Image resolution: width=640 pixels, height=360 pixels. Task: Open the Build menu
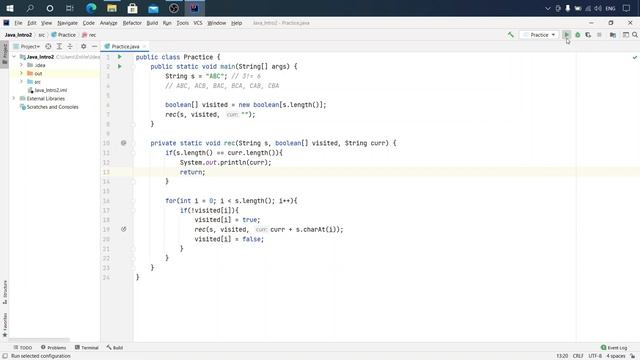[x=152, y=23]
